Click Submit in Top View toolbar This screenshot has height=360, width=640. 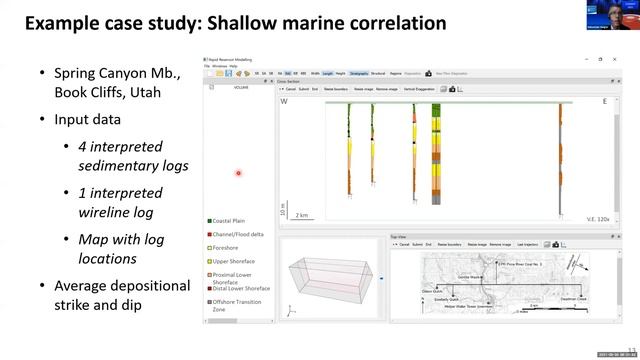pyautogui.click(x=417, y=244)
